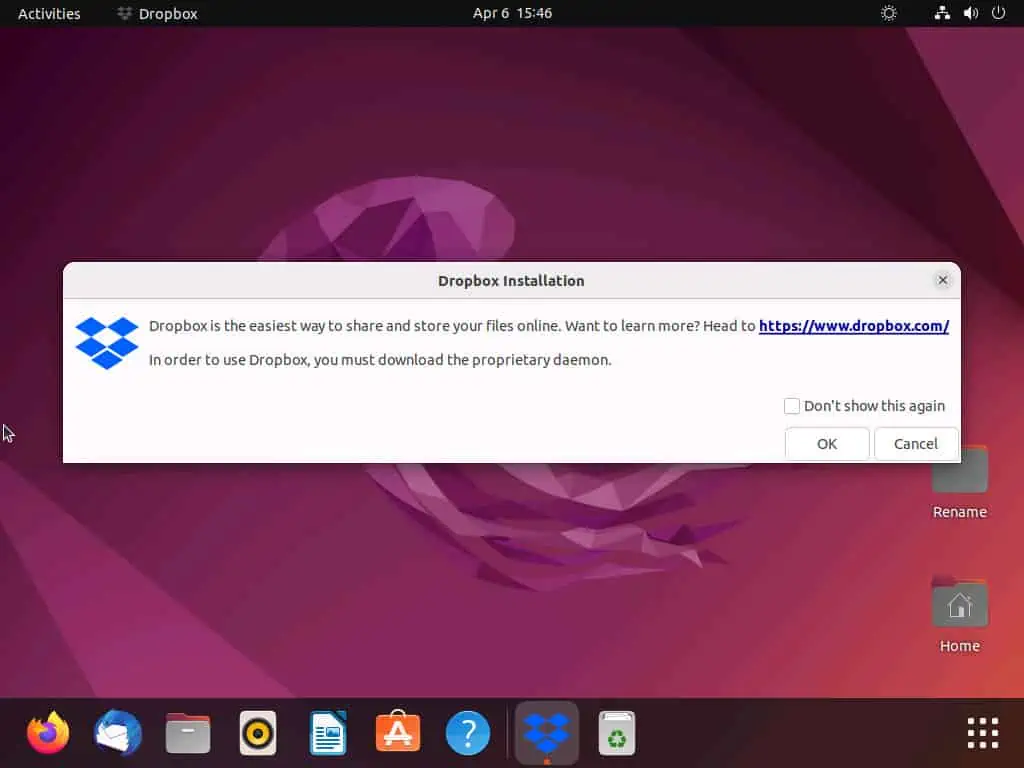
Task: Launch Thunderbird mail from the dock
Action: tap(118, 734)
